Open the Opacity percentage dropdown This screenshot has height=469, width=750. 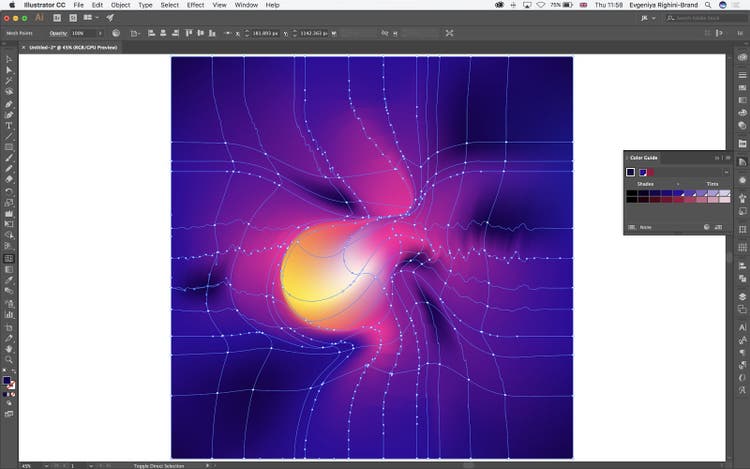(x=100, y=33)
